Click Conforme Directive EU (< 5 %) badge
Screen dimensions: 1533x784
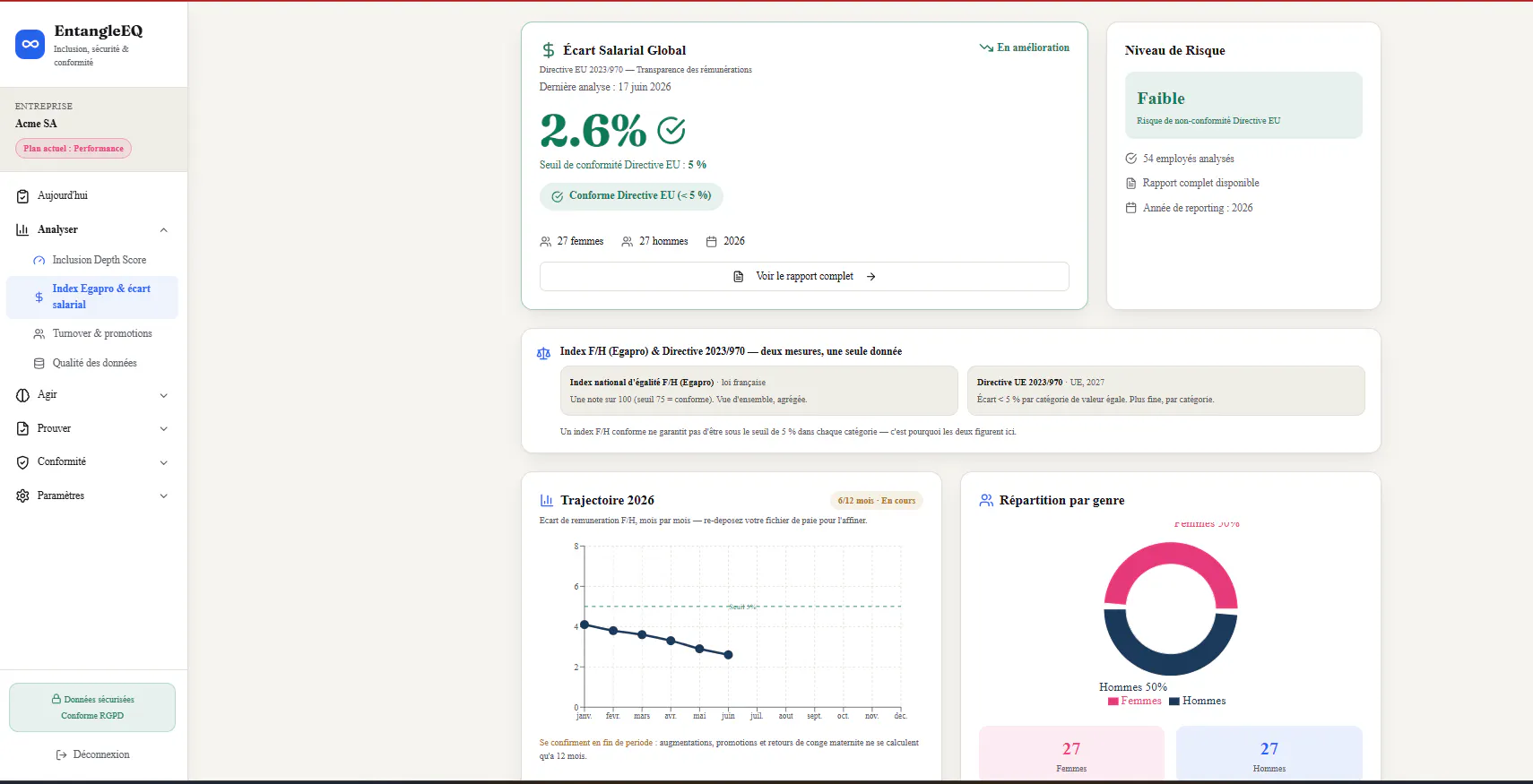click(x=631, y=196)
